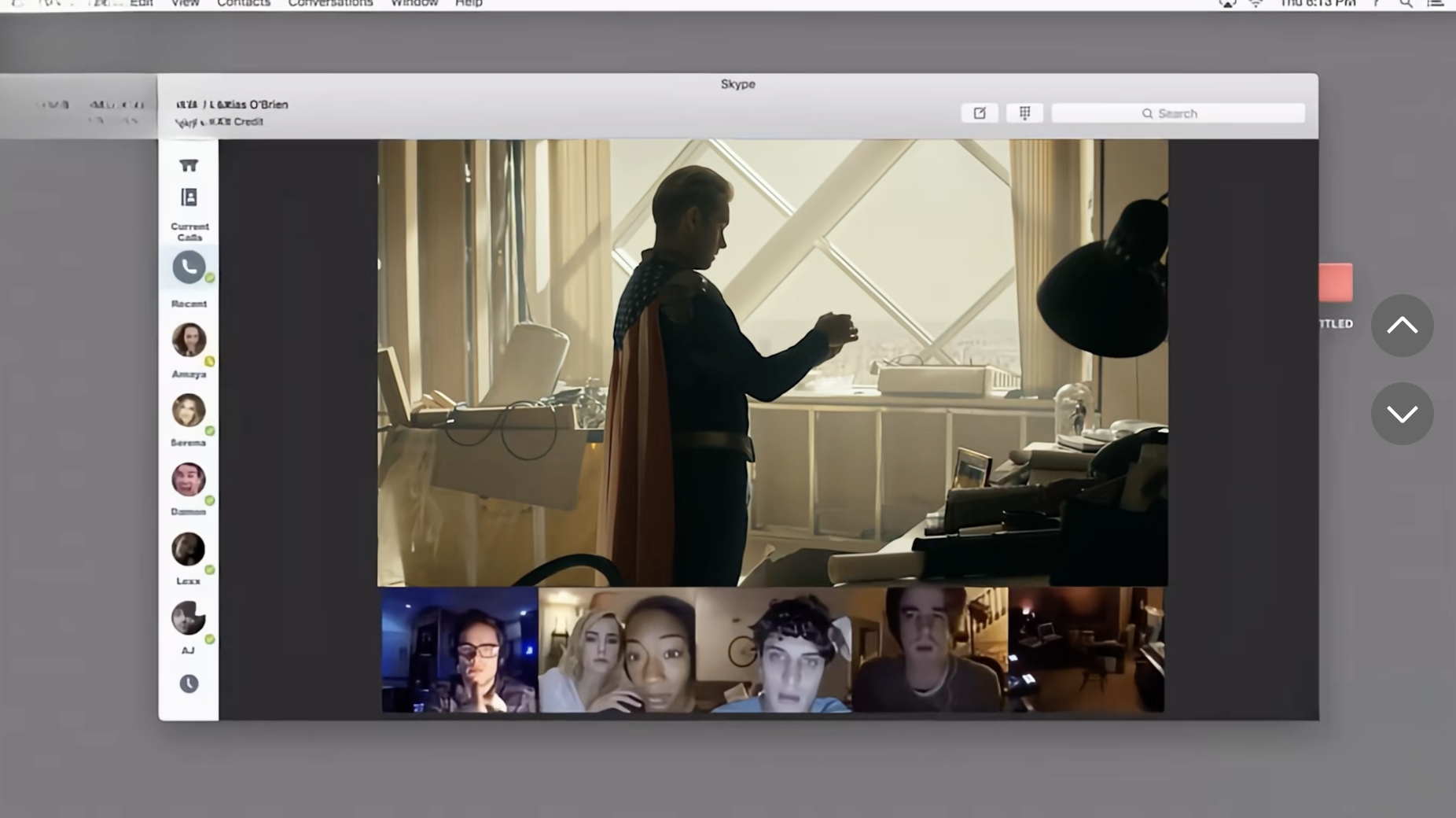
Task: Open the Spotlight search icon in menu bar
Action: pos(1406,3)
